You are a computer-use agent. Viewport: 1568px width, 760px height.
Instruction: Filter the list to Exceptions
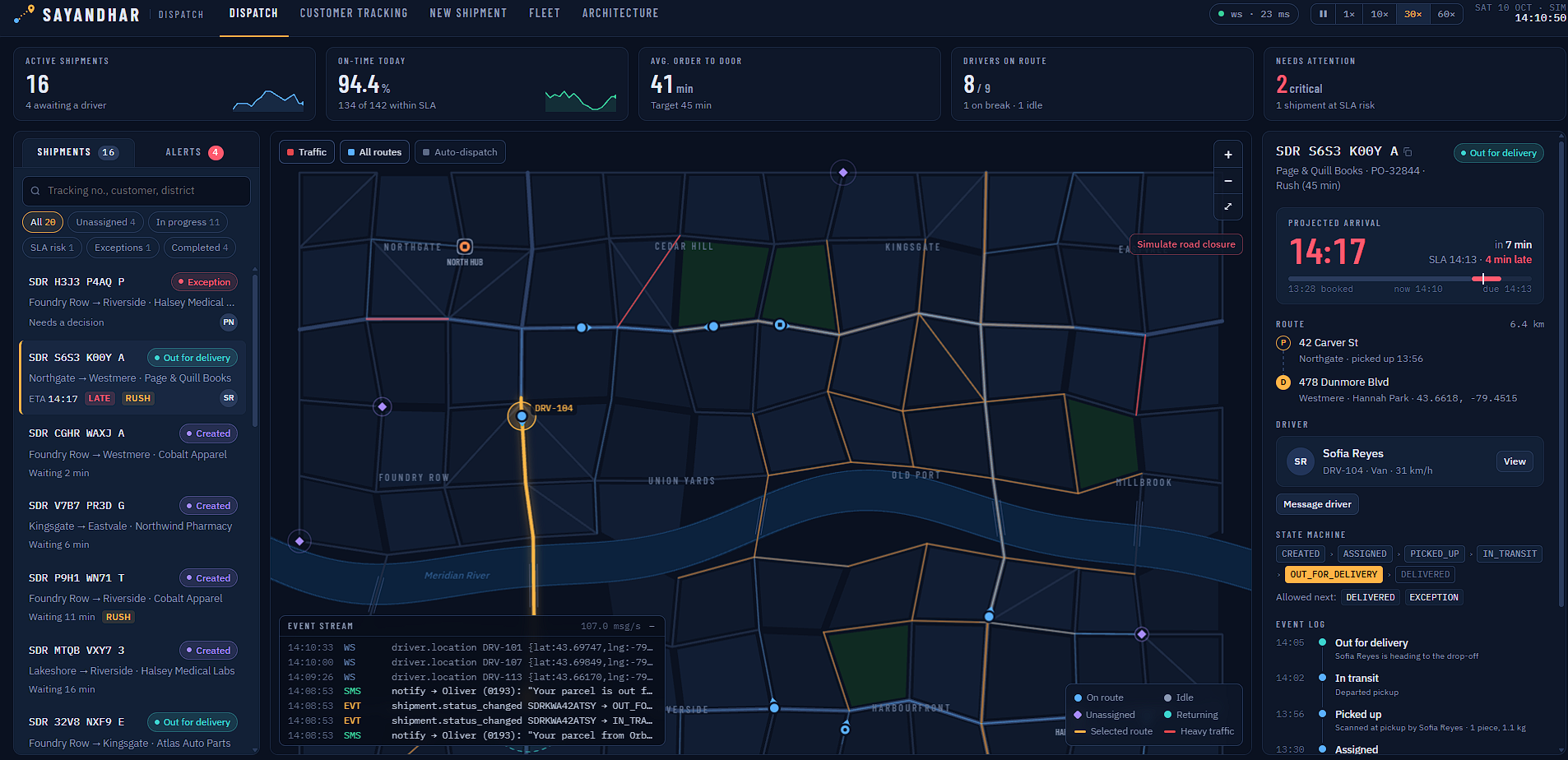[x=123, y=248]
